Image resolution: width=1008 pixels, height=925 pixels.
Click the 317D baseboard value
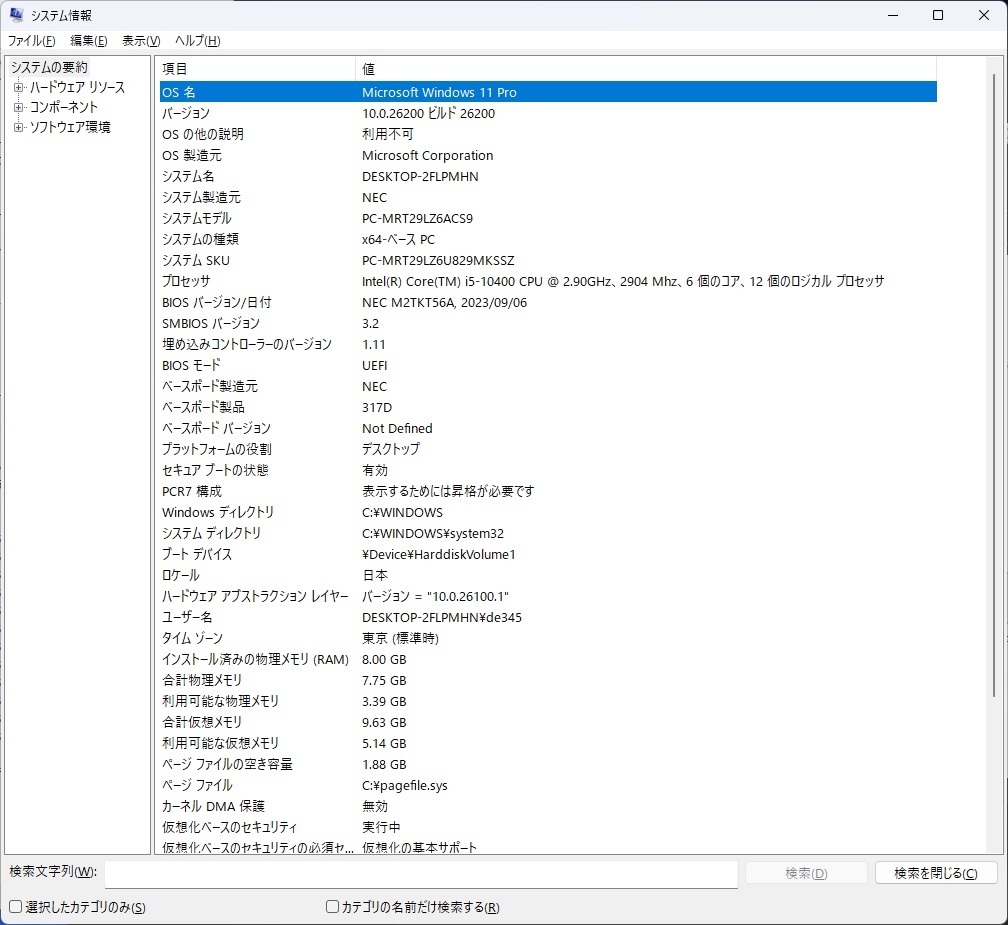point(377,408)
